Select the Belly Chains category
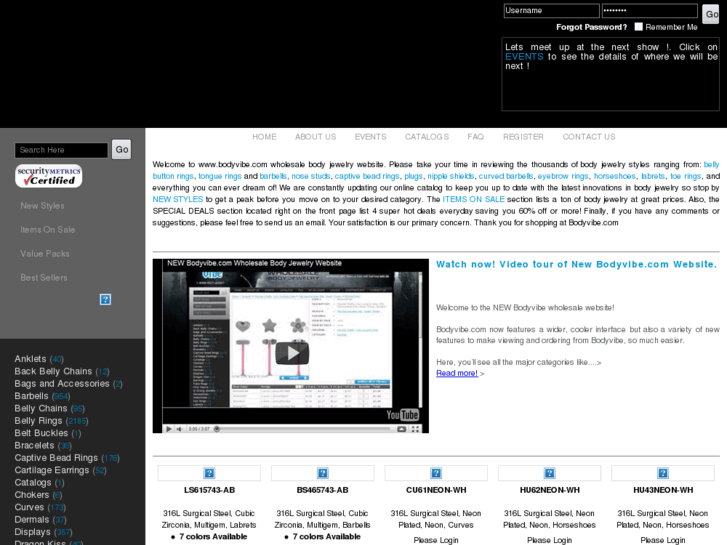Viewport: 727px width, 545px height. click(41, 409)
